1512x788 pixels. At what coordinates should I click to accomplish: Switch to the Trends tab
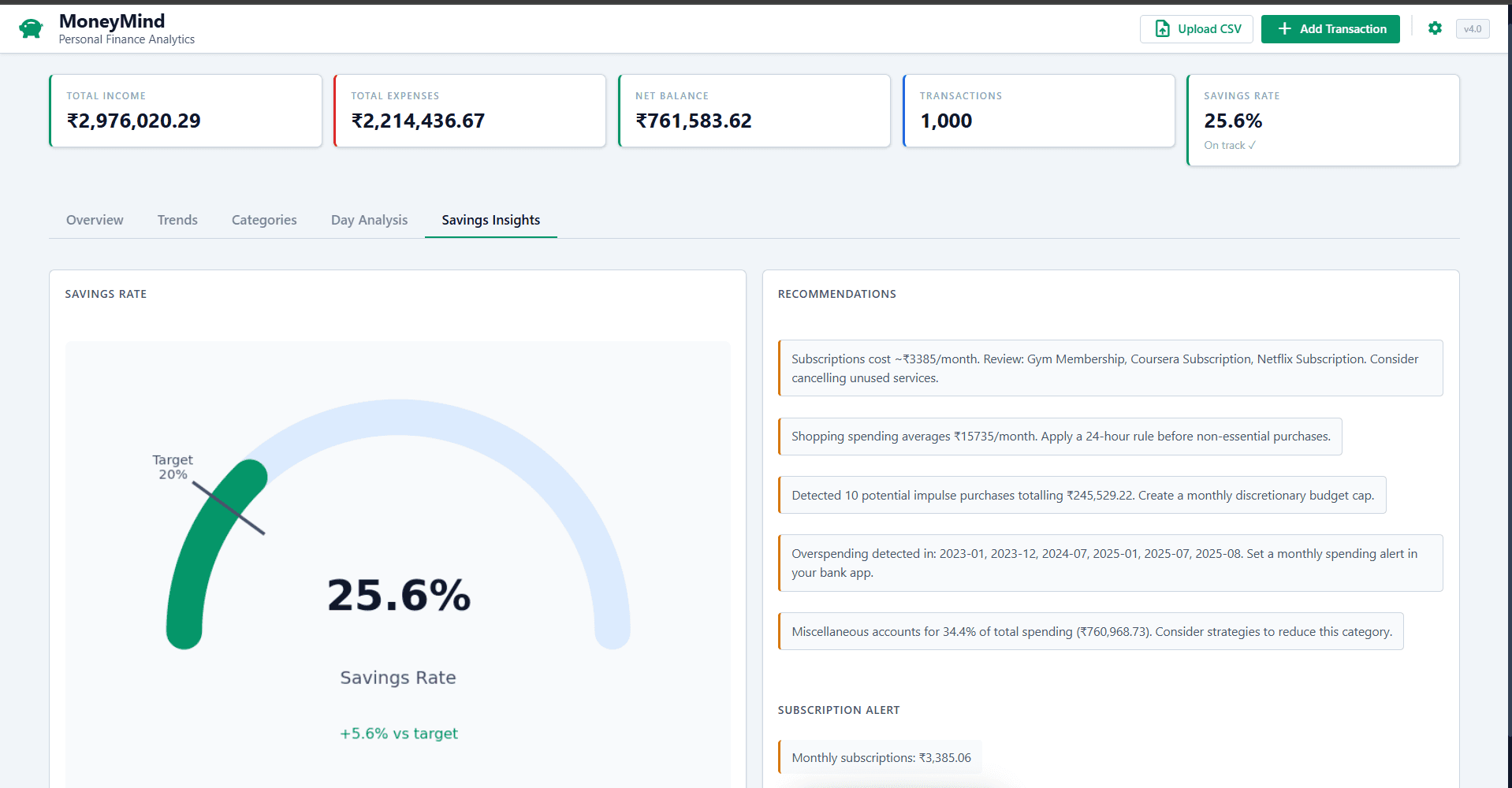[177, 220]
